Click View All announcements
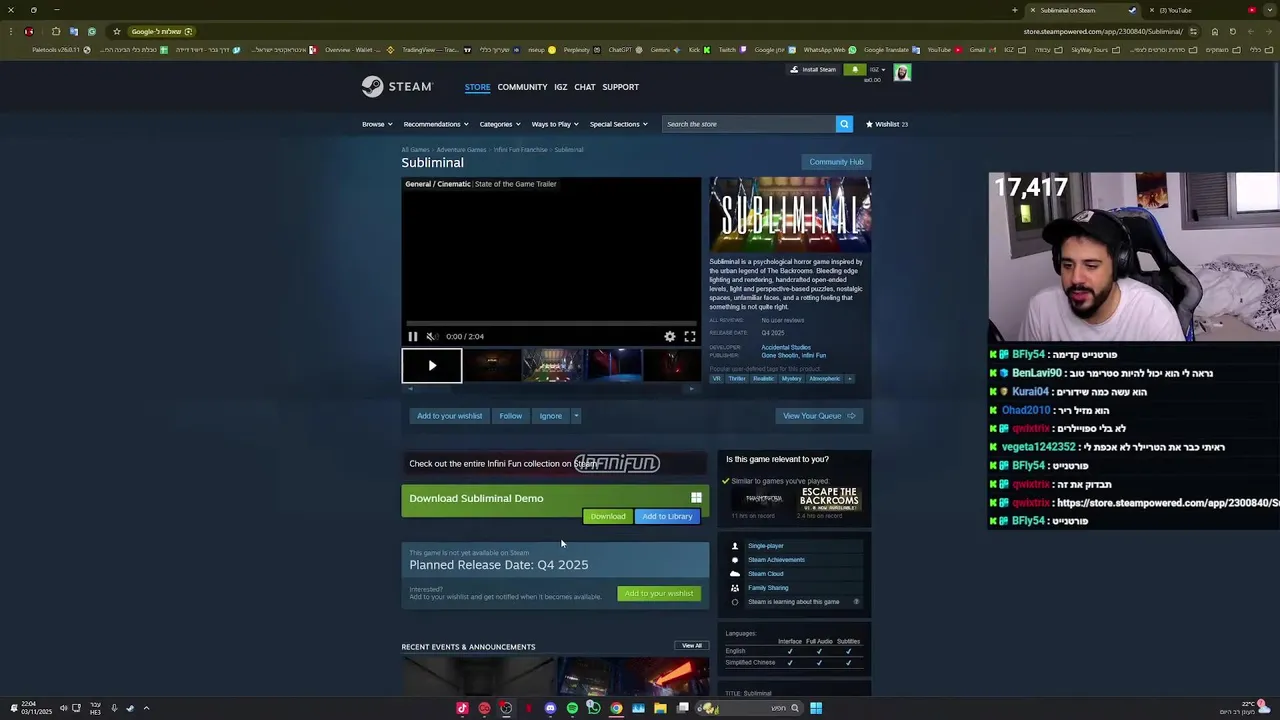The height and width of the screenshot is (720, 1280). click(x=692, y=646)
